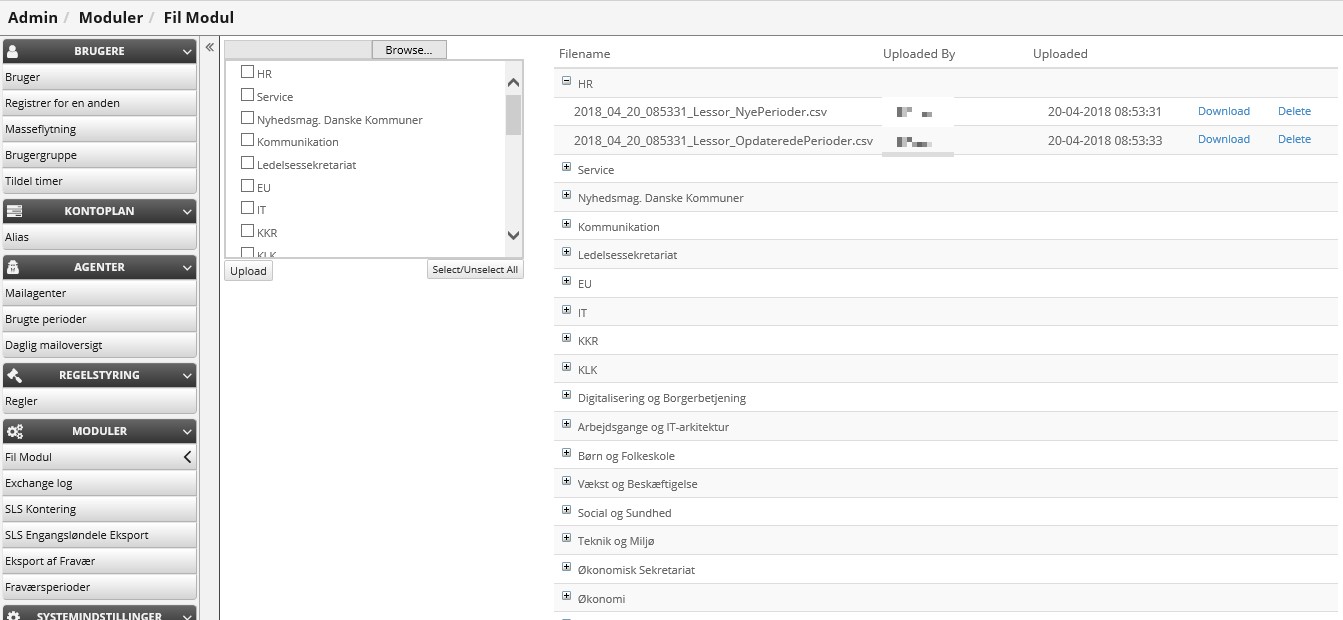Expand the Kommunikation file group
Viewport: 1343px width, 620px height.
[566, 224]
